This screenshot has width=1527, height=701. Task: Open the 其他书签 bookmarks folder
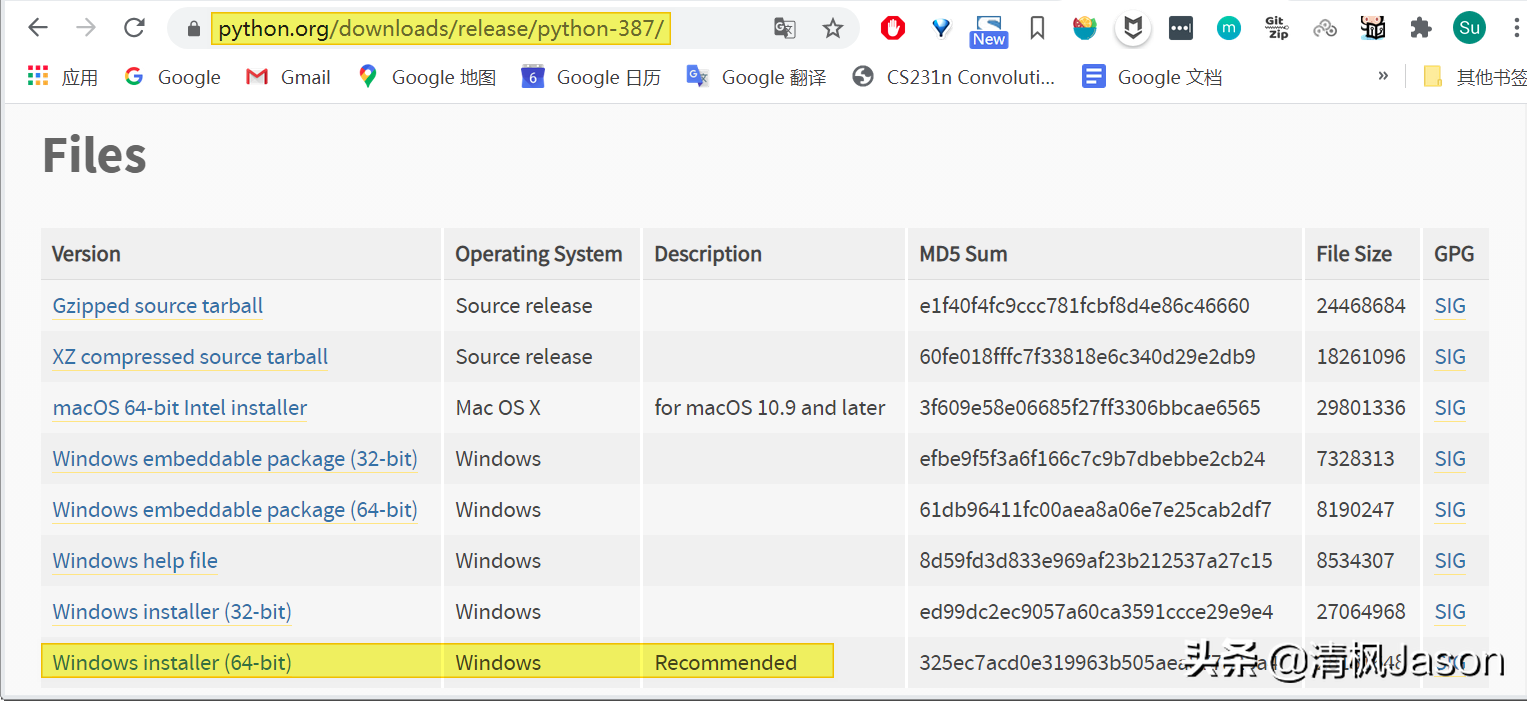pos(1476,77)
